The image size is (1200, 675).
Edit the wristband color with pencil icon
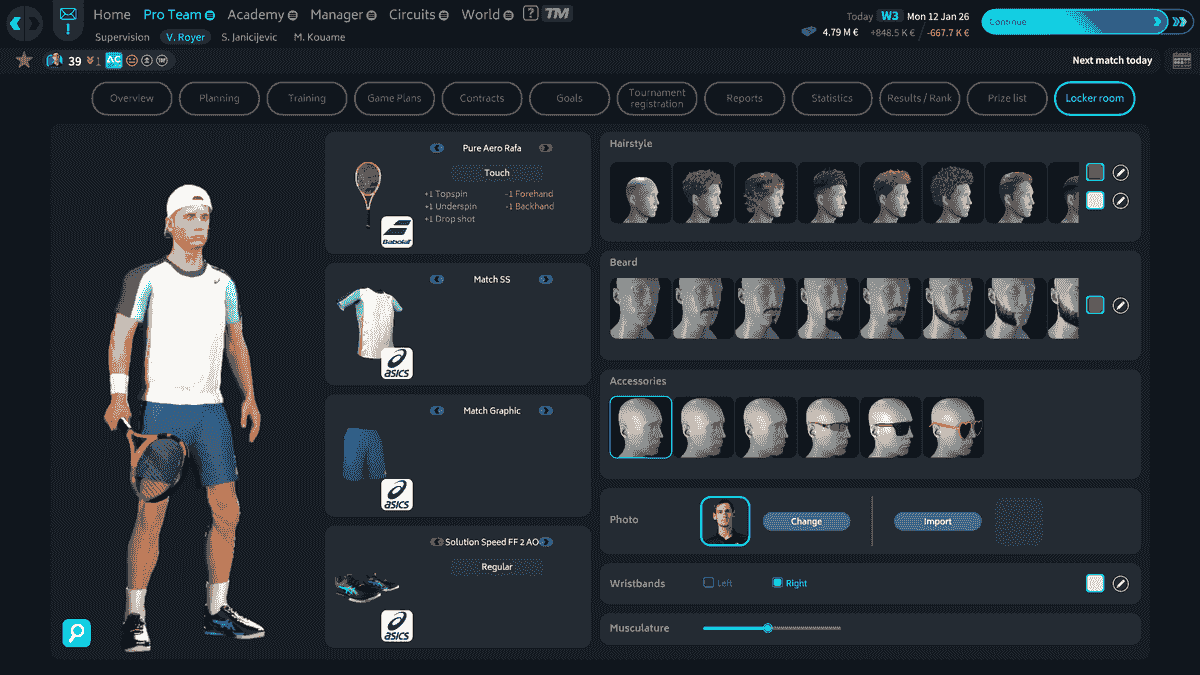coord(1121,583)
